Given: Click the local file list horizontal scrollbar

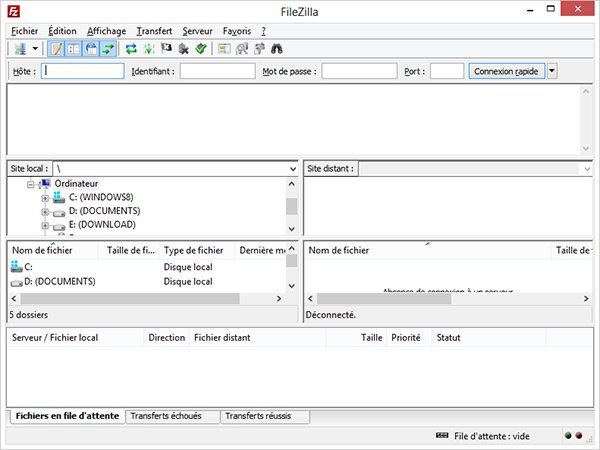Looking at the screenshot, I should pyautogui.click(x=130, y=298).
